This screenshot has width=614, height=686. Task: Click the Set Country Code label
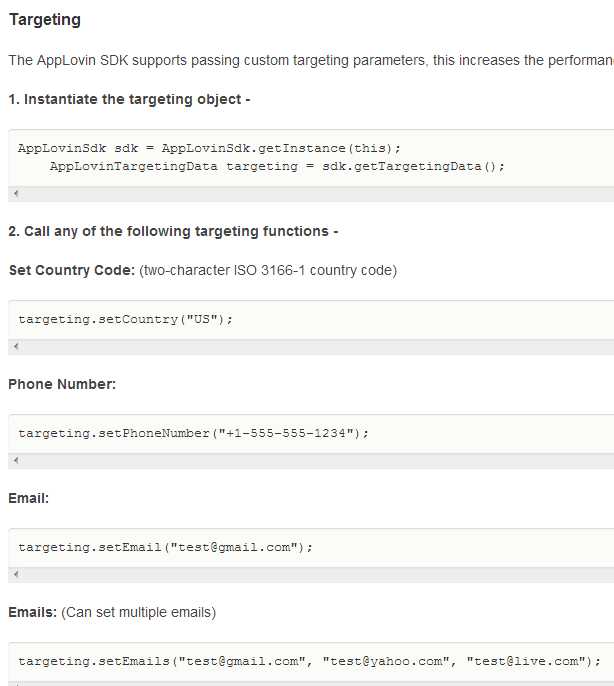[x=72, y=270]
